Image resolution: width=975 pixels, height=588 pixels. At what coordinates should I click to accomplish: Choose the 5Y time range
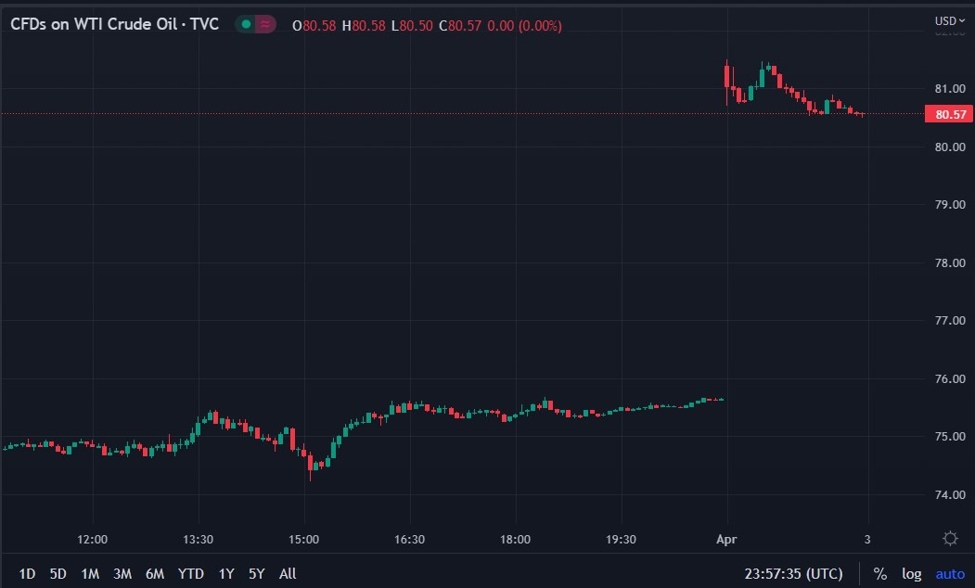point(256,574)
